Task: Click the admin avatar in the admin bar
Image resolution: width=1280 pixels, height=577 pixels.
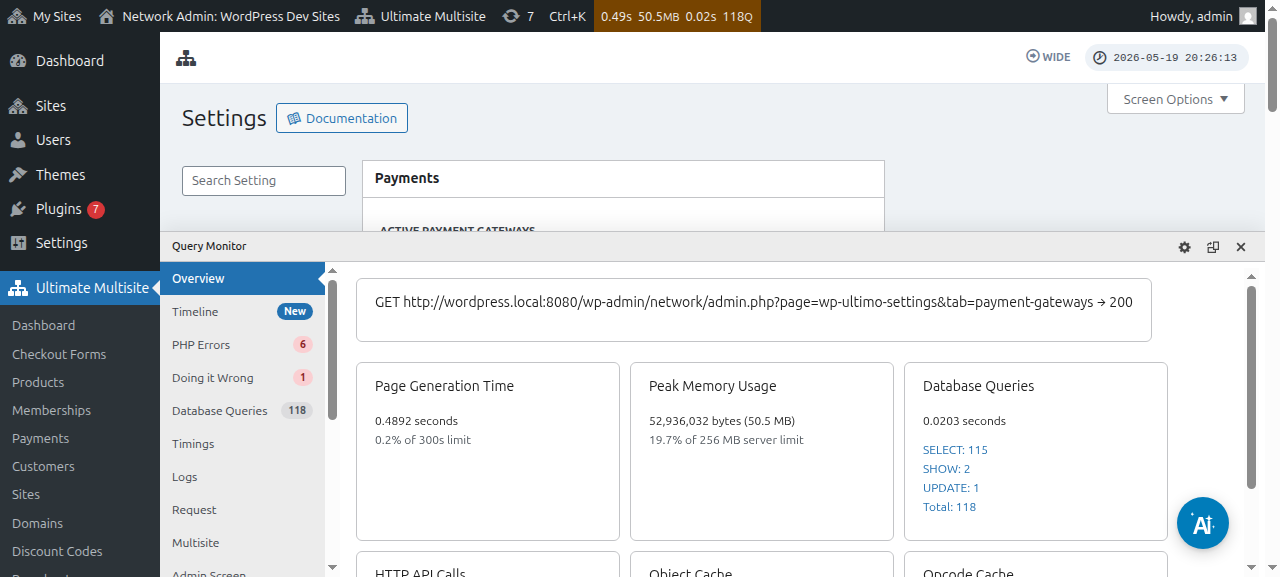Action: coord(1247,16)
